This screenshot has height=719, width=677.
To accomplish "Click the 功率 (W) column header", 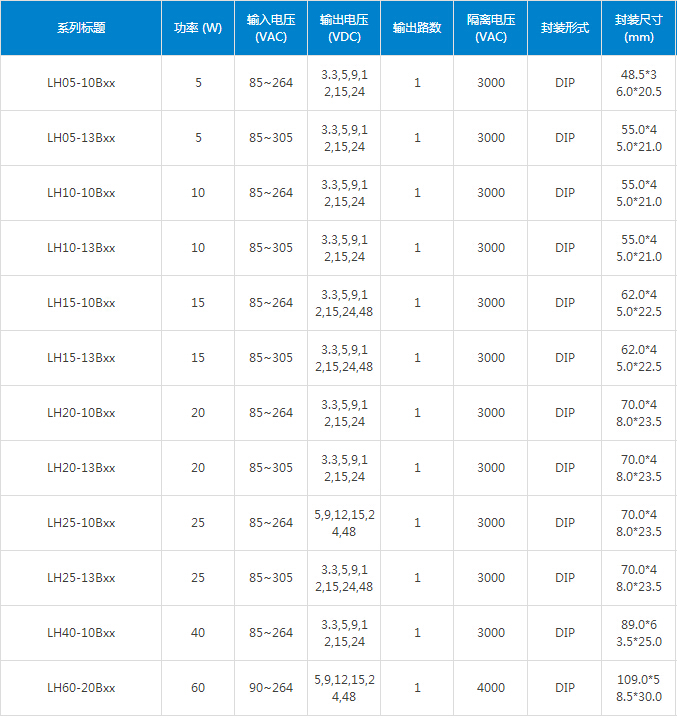I will (198, 28).
